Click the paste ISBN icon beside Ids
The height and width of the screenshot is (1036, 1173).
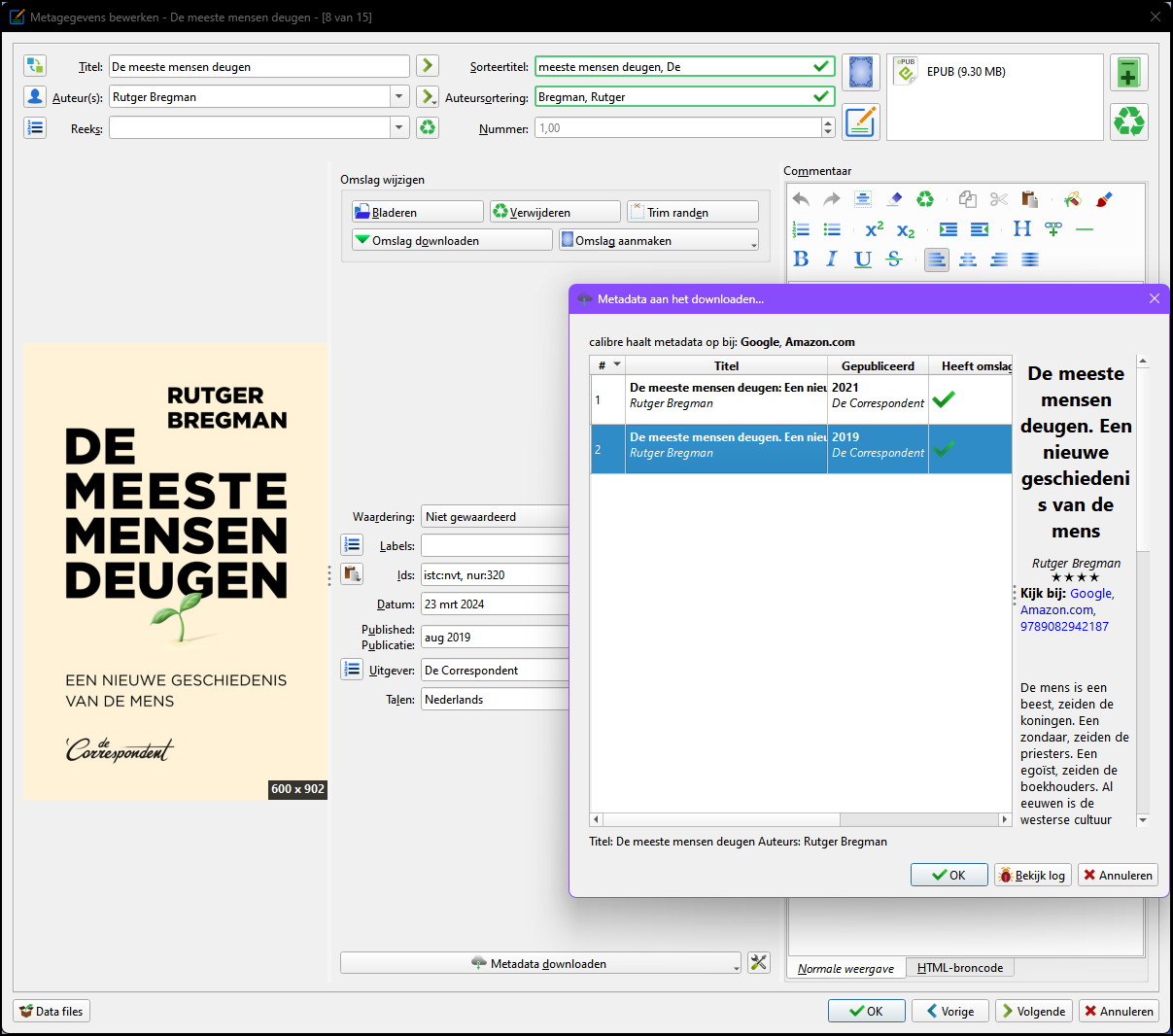tap(352, 573)
